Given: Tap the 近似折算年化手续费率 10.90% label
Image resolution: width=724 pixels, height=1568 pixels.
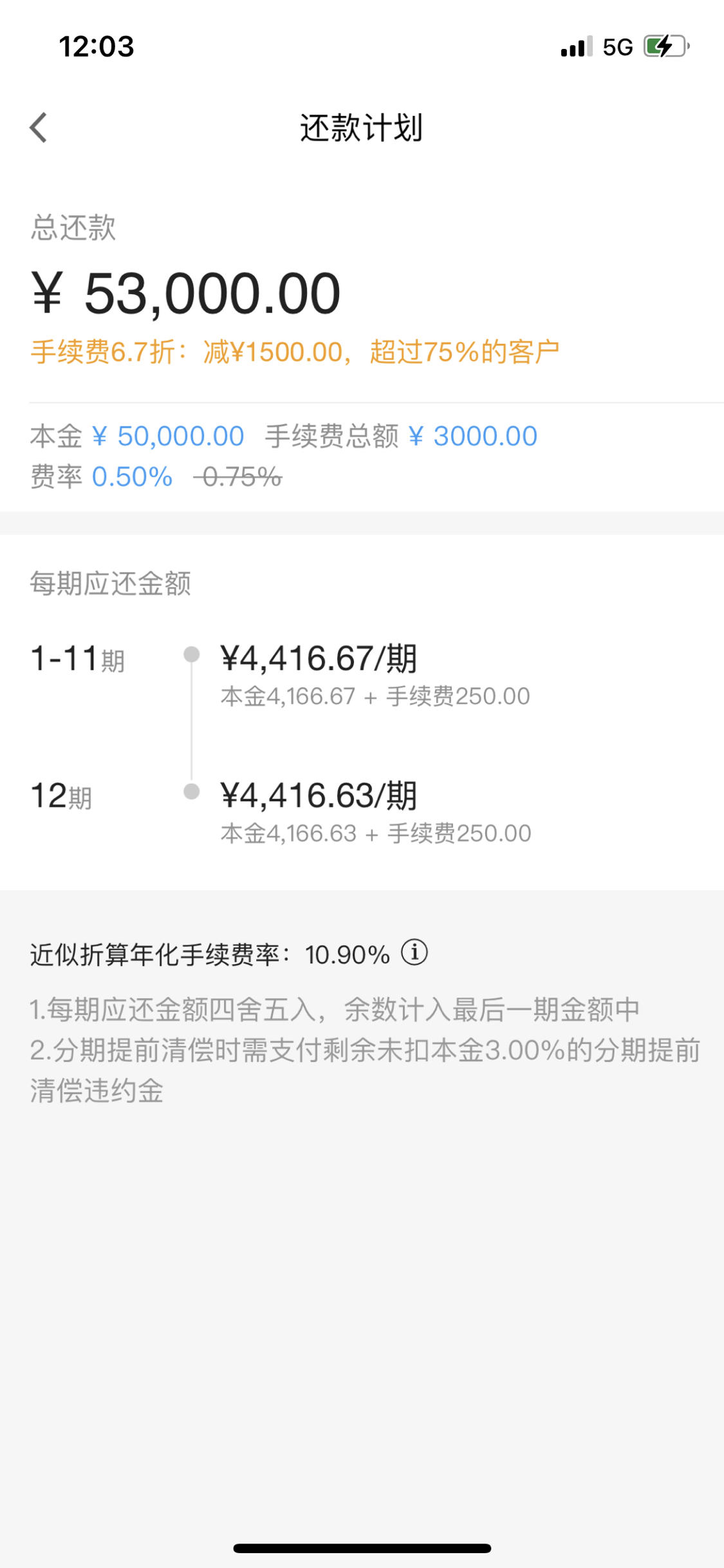Looking at the screenshot, I should [x=210, y=955].
